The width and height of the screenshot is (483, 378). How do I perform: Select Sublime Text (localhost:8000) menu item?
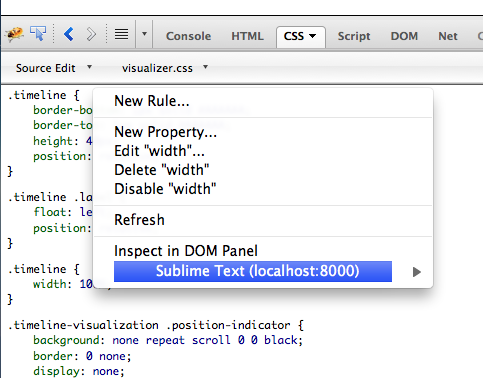(253, 271)
